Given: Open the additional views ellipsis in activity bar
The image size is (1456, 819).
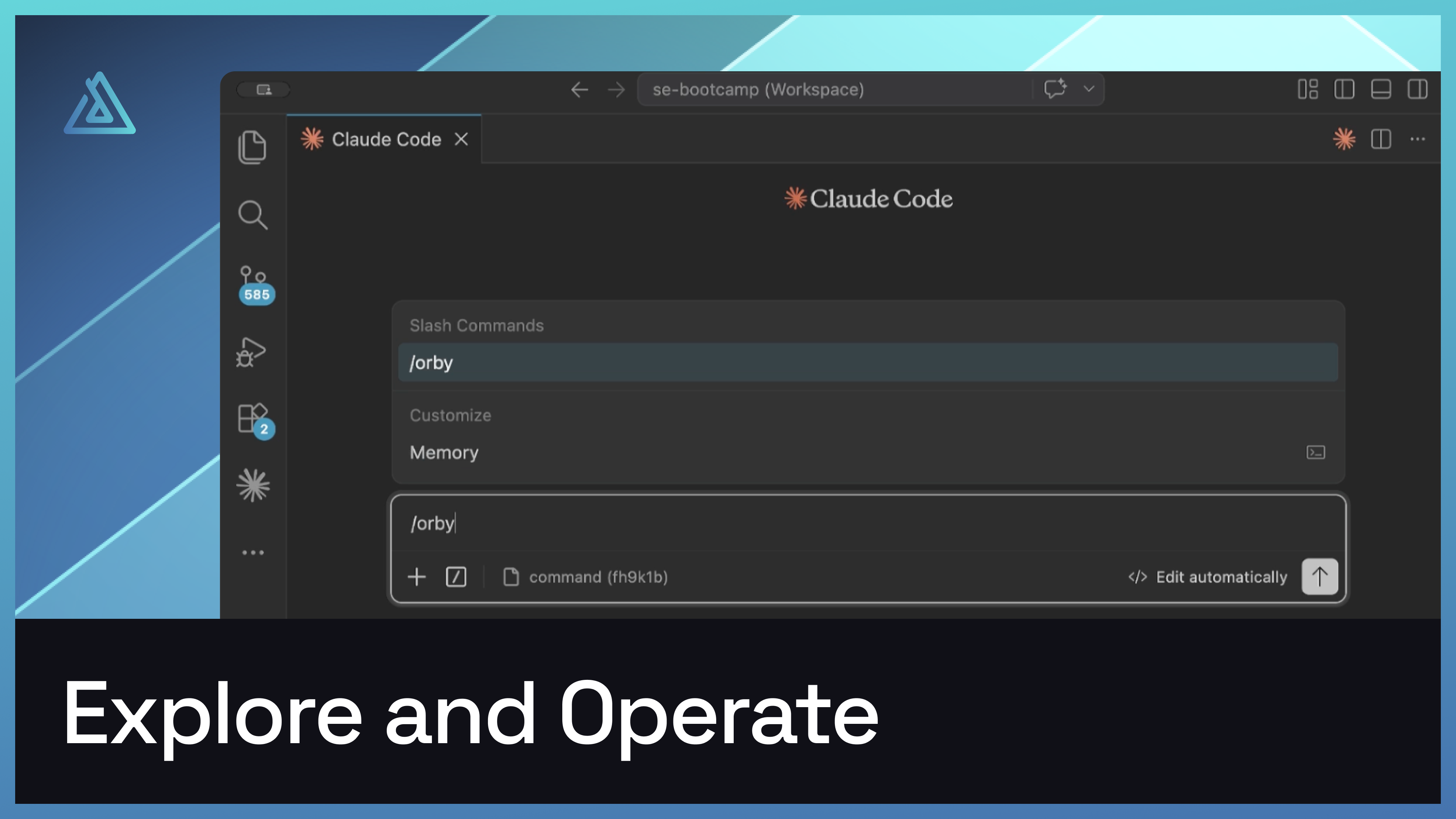Looking at the screenshot, I should (253, 553).
